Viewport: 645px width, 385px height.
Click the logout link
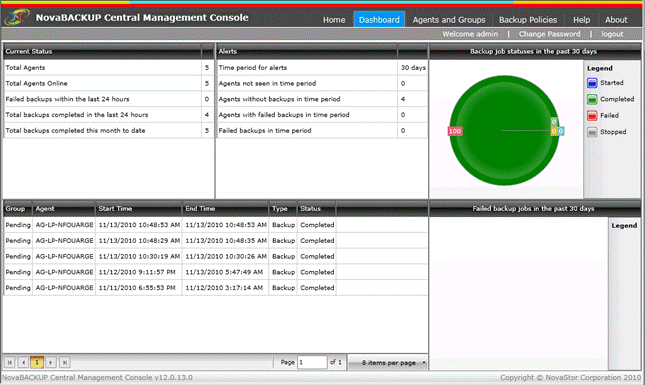click(x=612, y=34)
